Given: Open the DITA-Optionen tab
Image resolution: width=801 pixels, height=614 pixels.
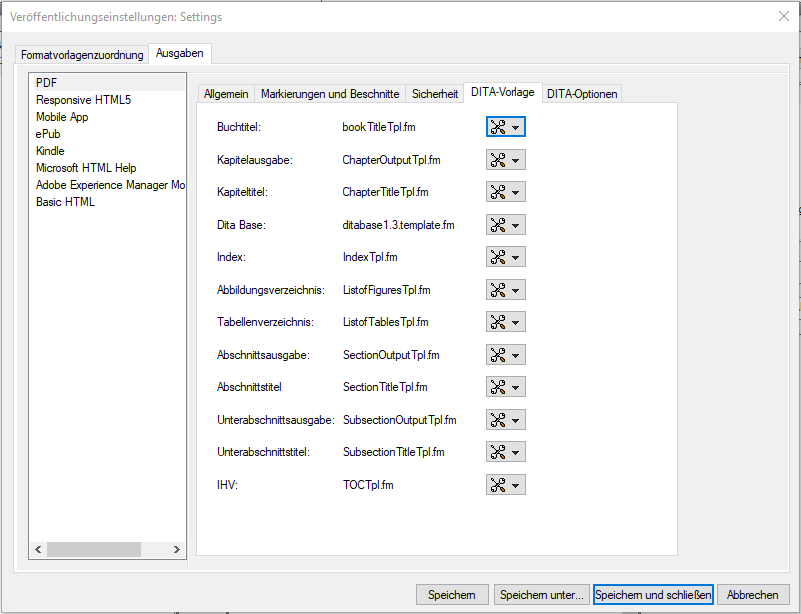Looking at the screenshot, I should point(582,92).
